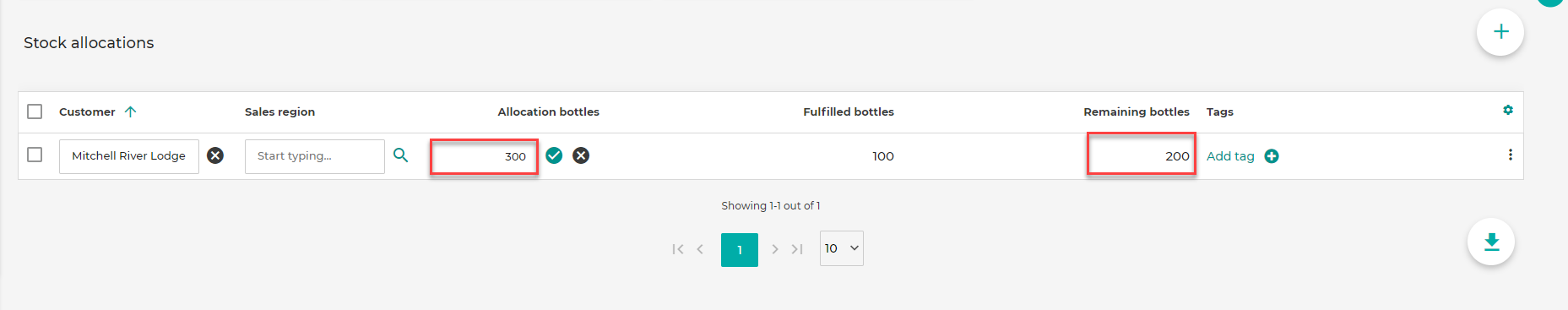The height and width of the screenshot is (310, 1568).
Task: Click the Allocation bottles field with 300
Action: click(x=484, y=156)
